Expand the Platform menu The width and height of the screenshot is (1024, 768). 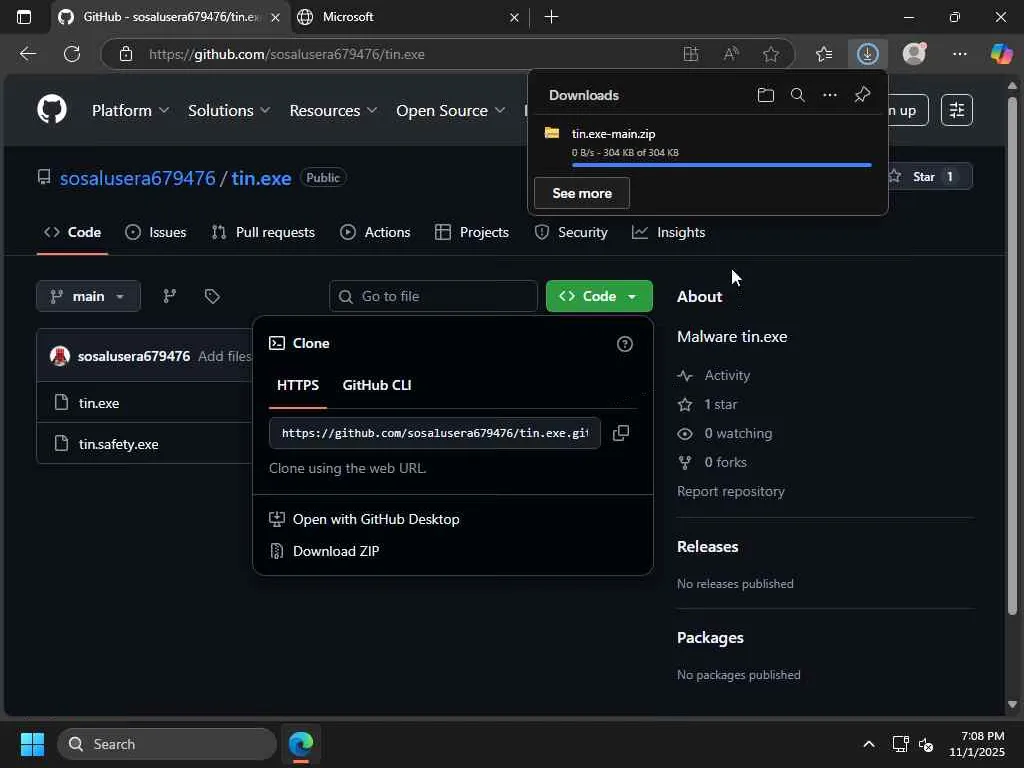coord(131,110)
